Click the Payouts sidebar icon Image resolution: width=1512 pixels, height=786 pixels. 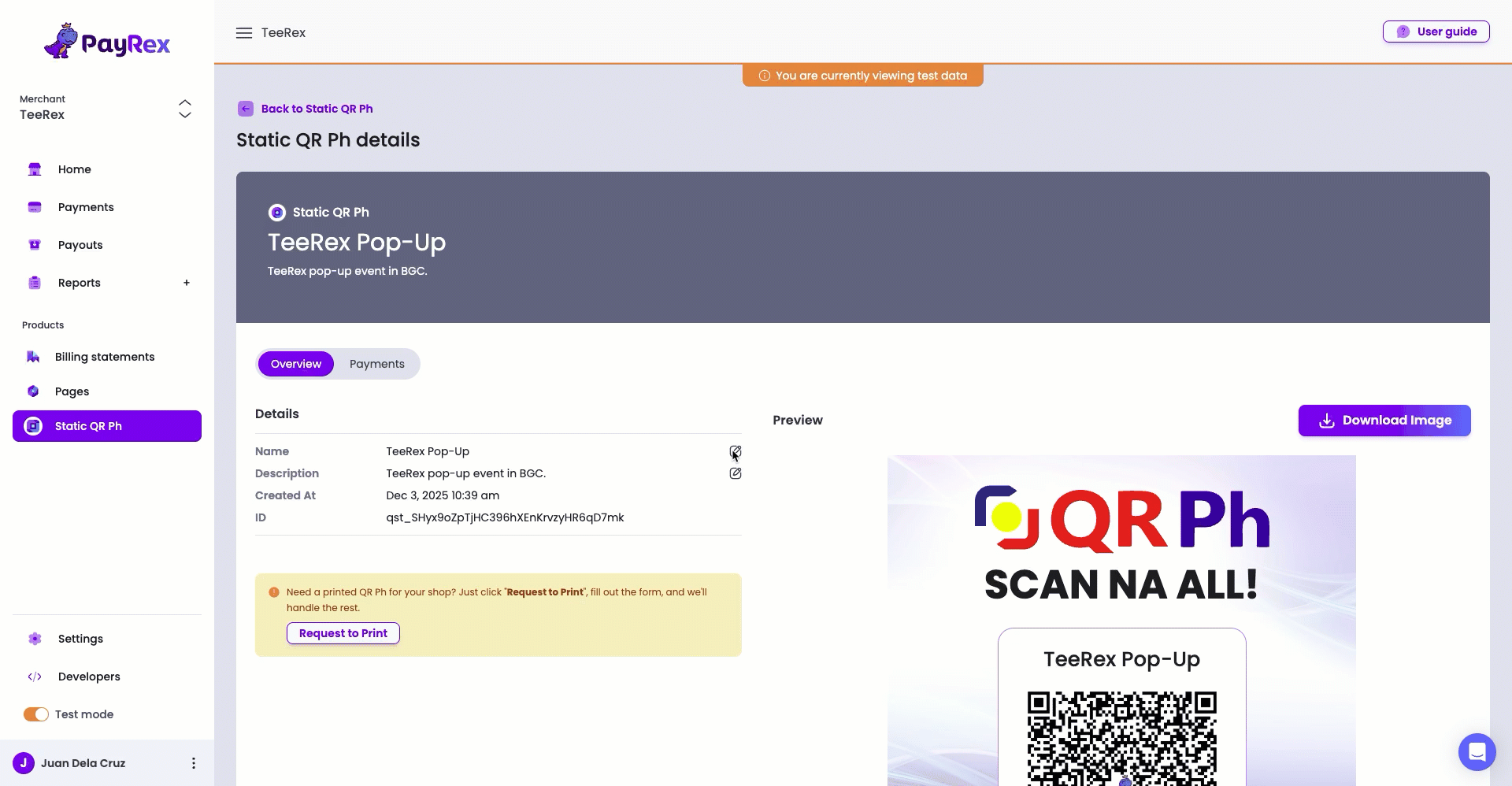click(x=34, y=245)
